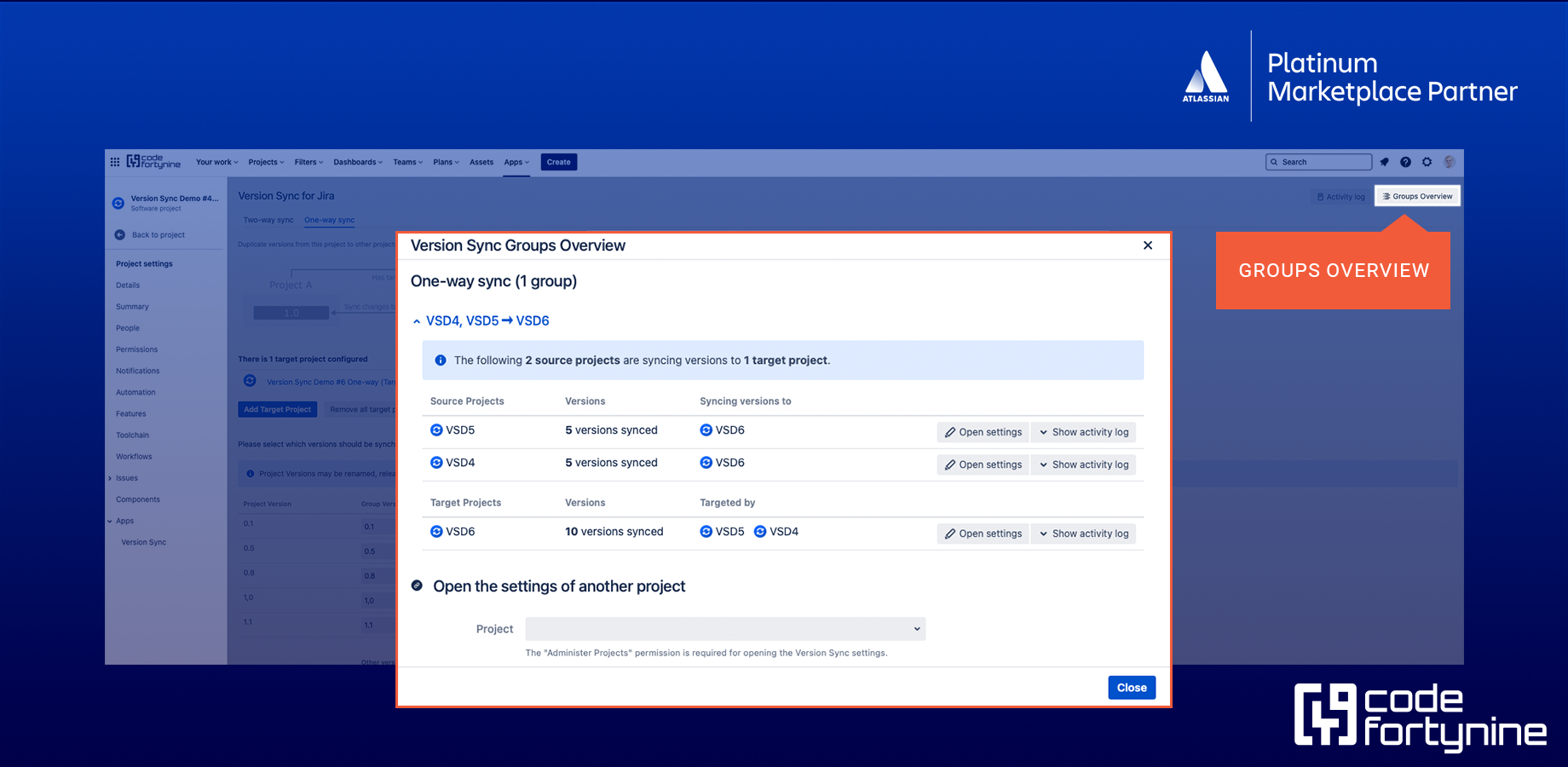Click the VSD4 project icon in Source Projects
The image size is (1568, 767).
coord(436,463)
